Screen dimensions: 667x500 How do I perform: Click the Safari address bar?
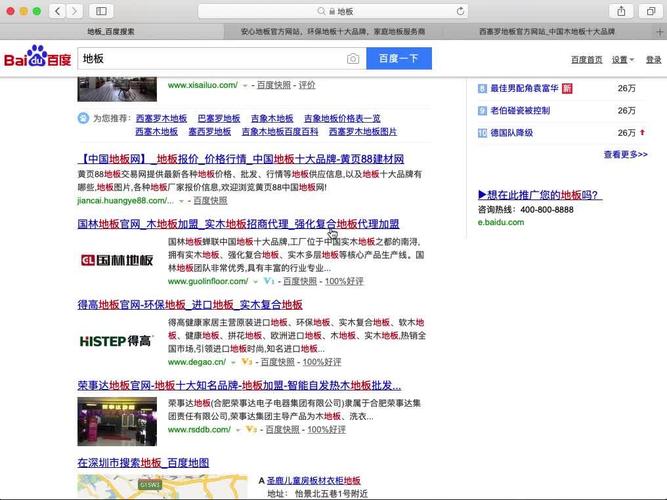(x=333, y=11)
